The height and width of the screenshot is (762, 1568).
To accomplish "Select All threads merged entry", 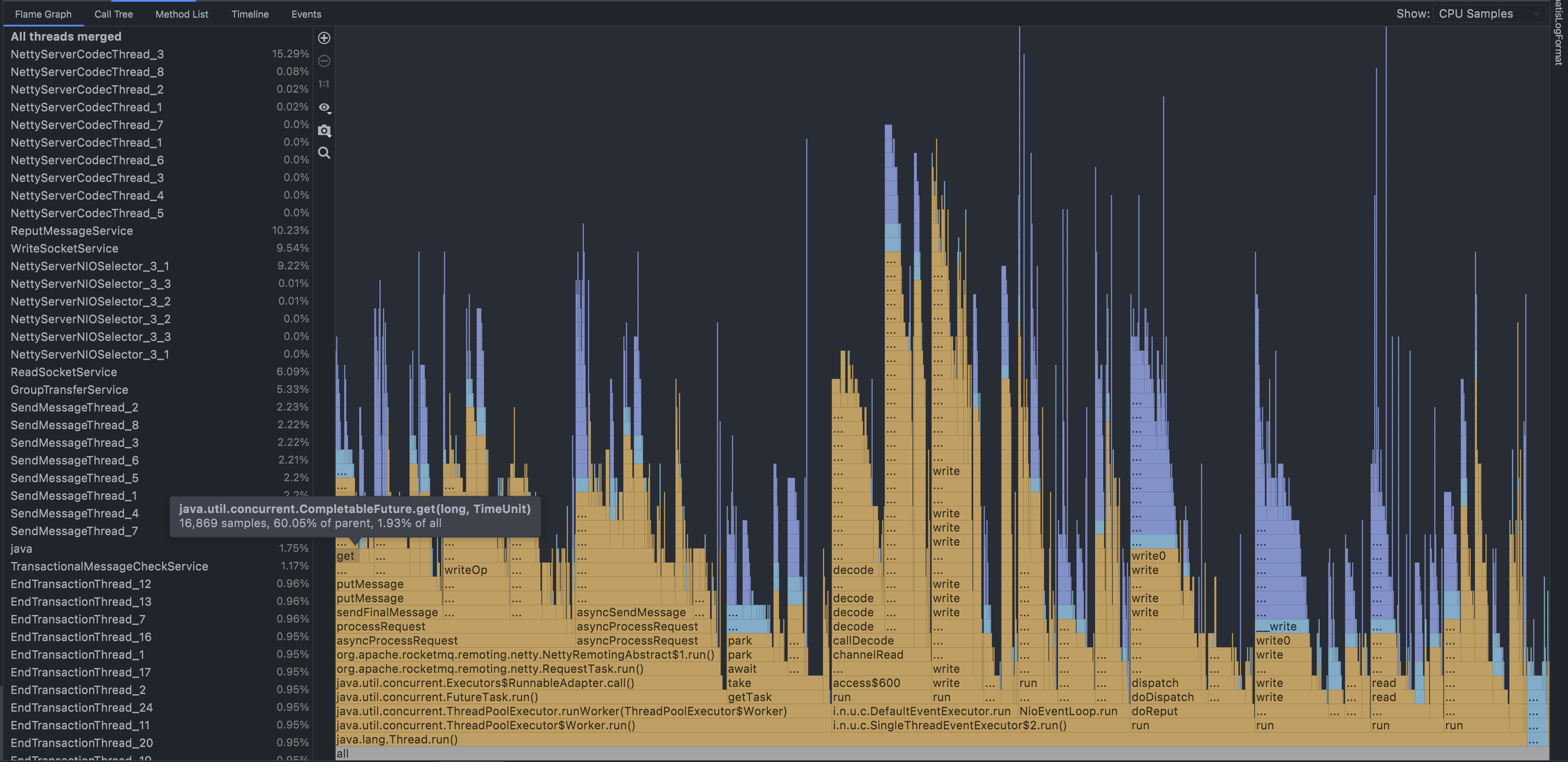I will (x=66, y=37).
